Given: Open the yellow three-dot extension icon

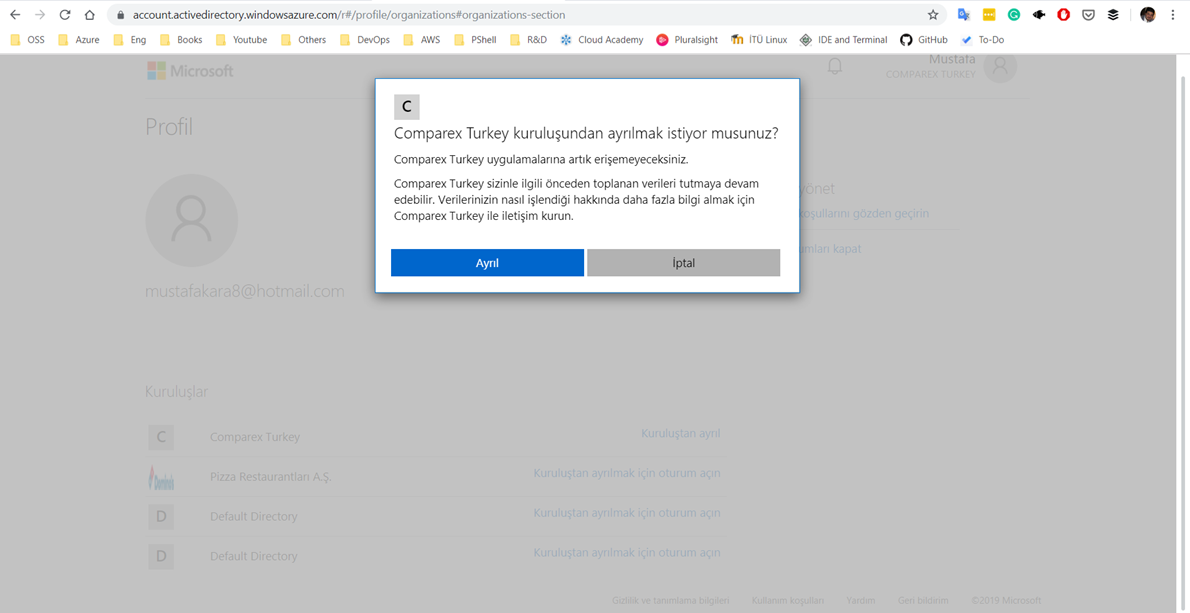Looking at the screenshot, I should 989,14.
